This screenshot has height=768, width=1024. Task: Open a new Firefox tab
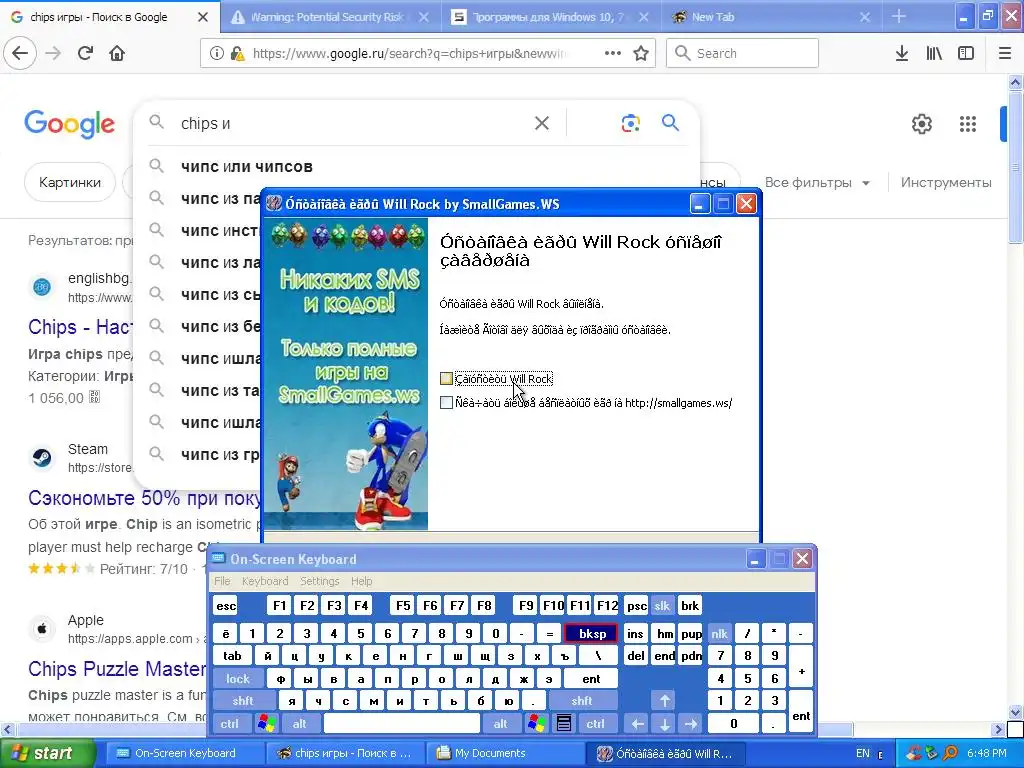click(899, 16)
